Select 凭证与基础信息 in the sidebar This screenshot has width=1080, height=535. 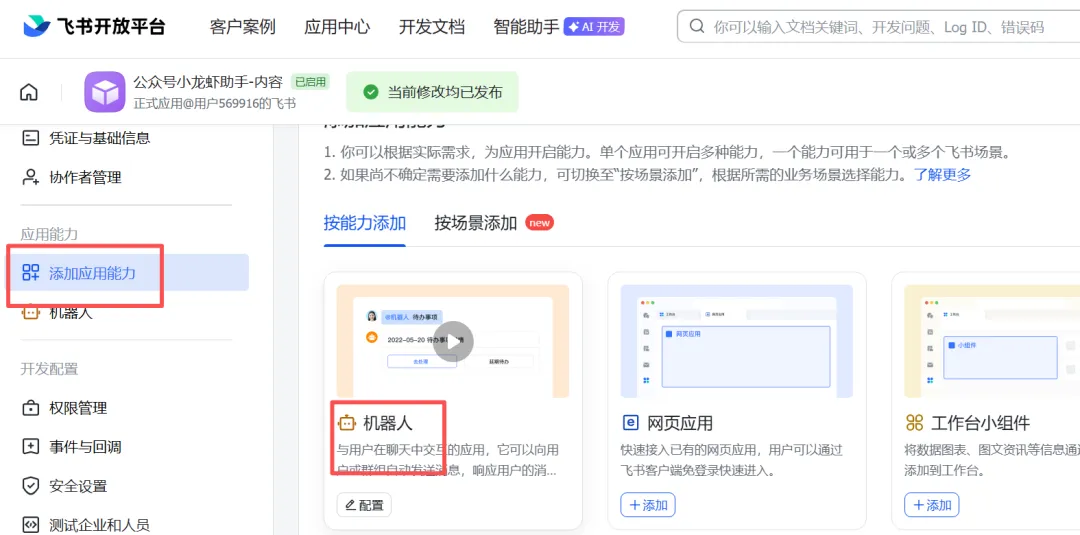tap(99, 138)
